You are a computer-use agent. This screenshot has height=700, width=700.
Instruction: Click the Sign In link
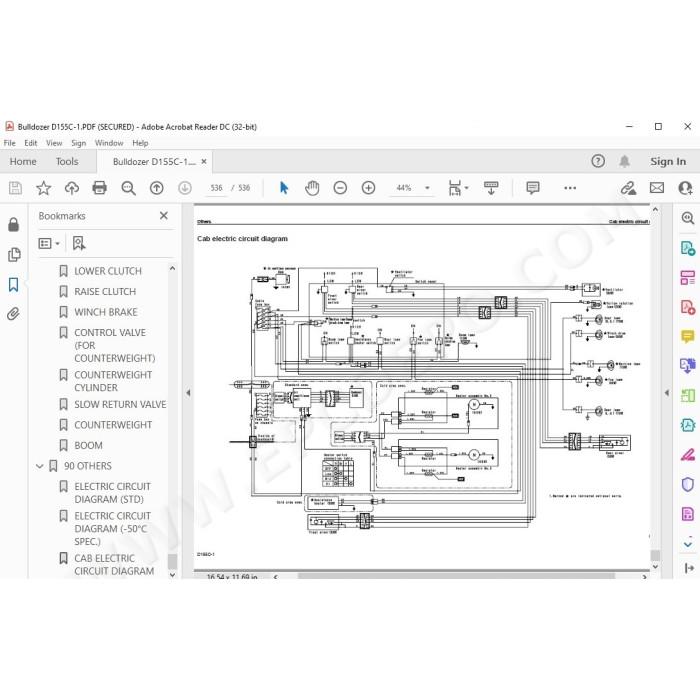point(668,162)
